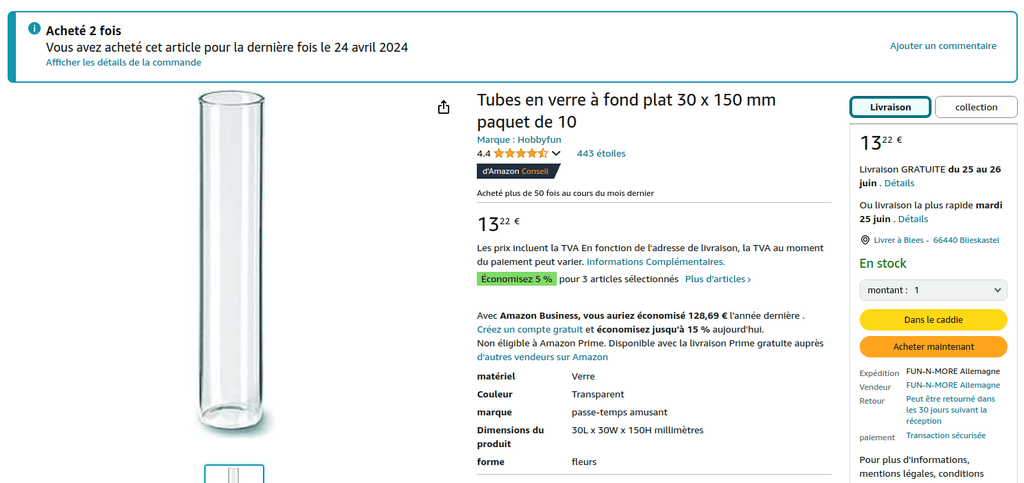Click the glass tube product image
Screen dimensions: 1024x483
tap(232, 264)
